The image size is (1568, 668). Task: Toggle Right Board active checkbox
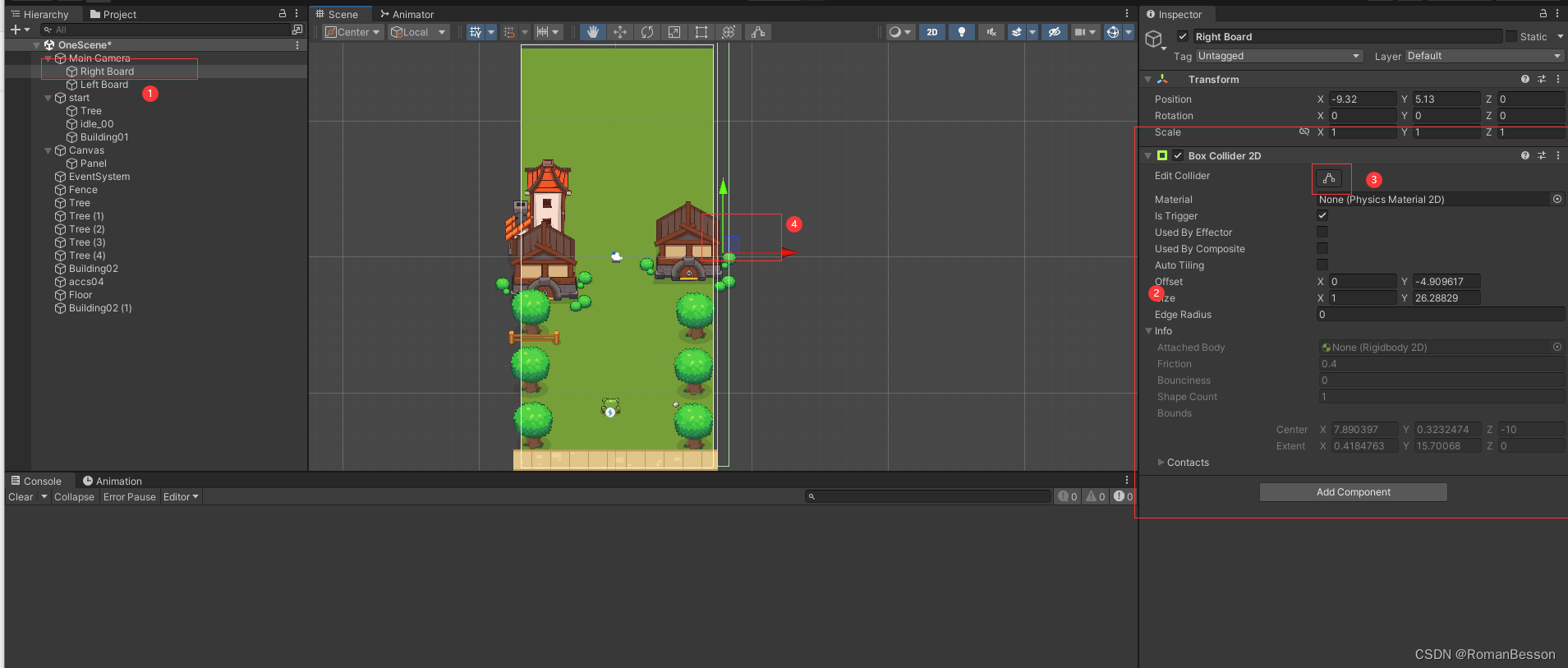[1183, 36]
